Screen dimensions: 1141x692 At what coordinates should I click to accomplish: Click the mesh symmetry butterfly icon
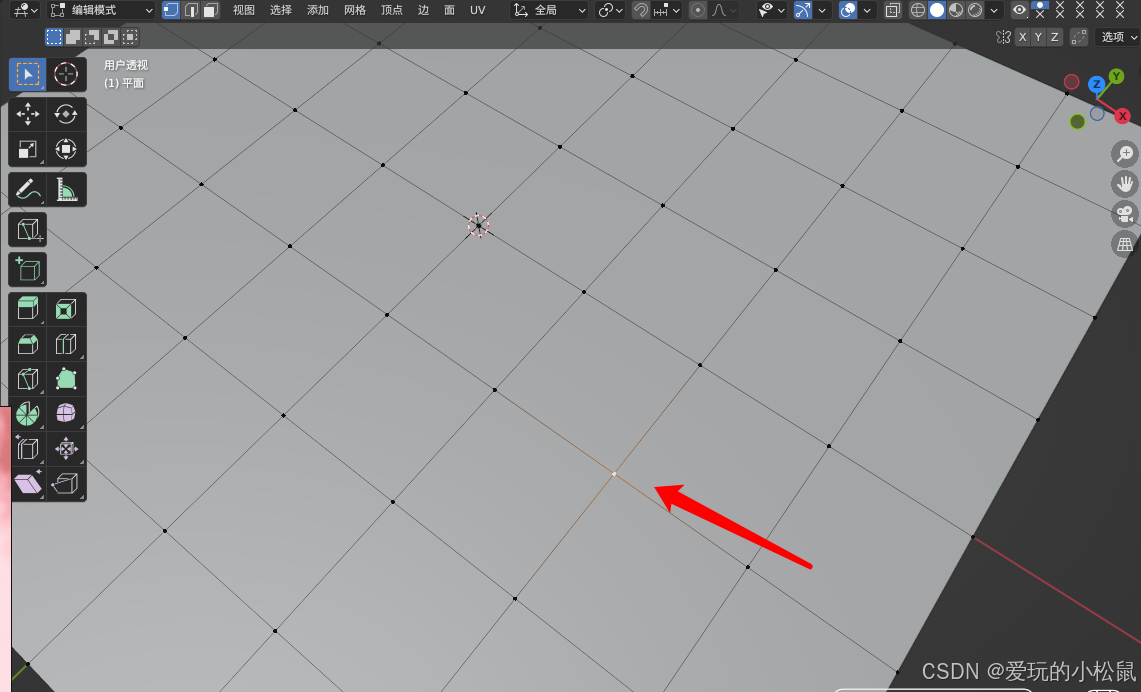(1003, 37)
